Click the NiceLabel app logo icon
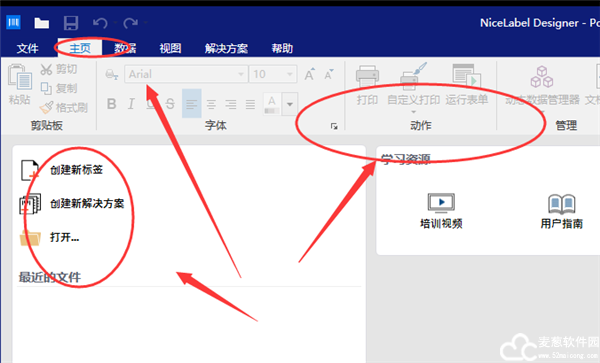Viewport: 600px width, 363px height. pos(13,23)
